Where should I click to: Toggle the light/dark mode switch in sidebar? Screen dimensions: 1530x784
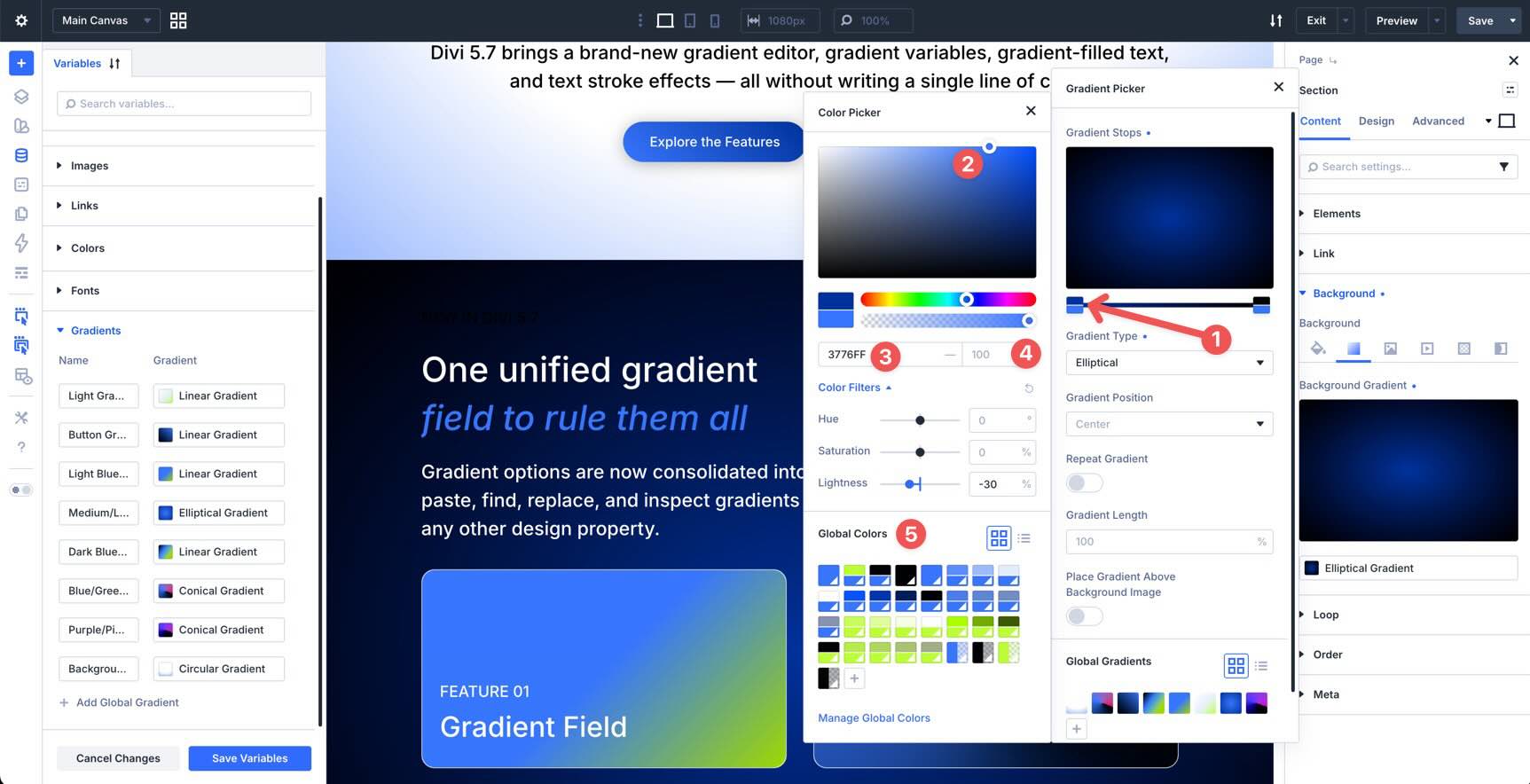(21, 490)
